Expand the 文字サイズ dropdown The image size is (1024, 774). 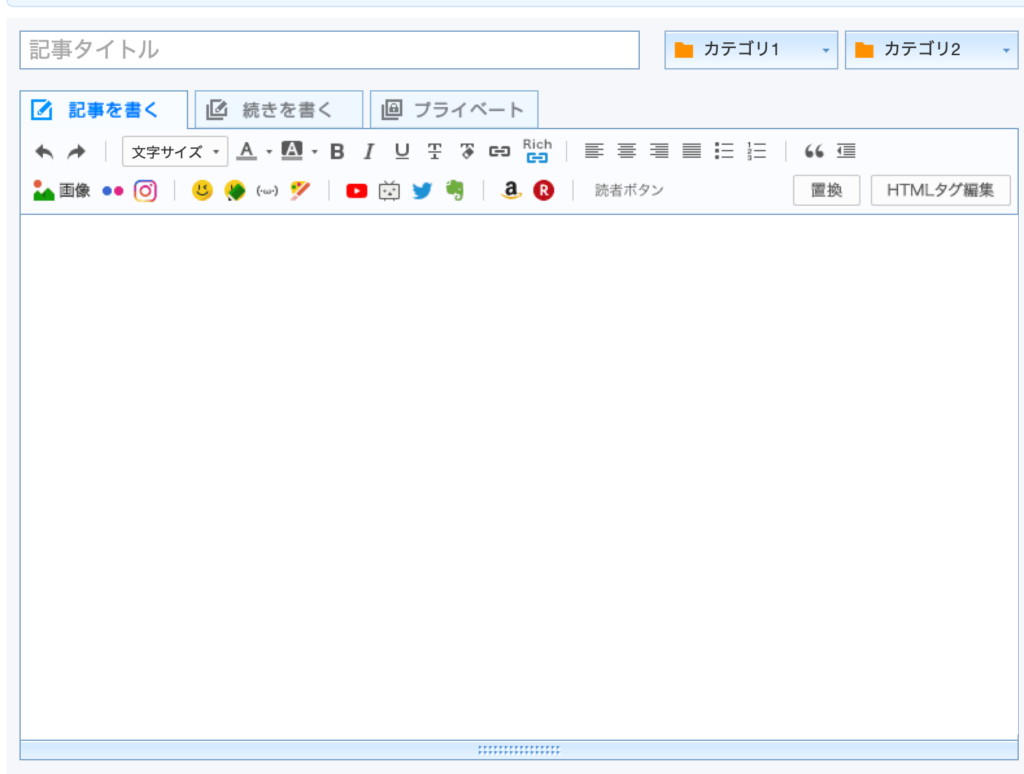[175, 152]
